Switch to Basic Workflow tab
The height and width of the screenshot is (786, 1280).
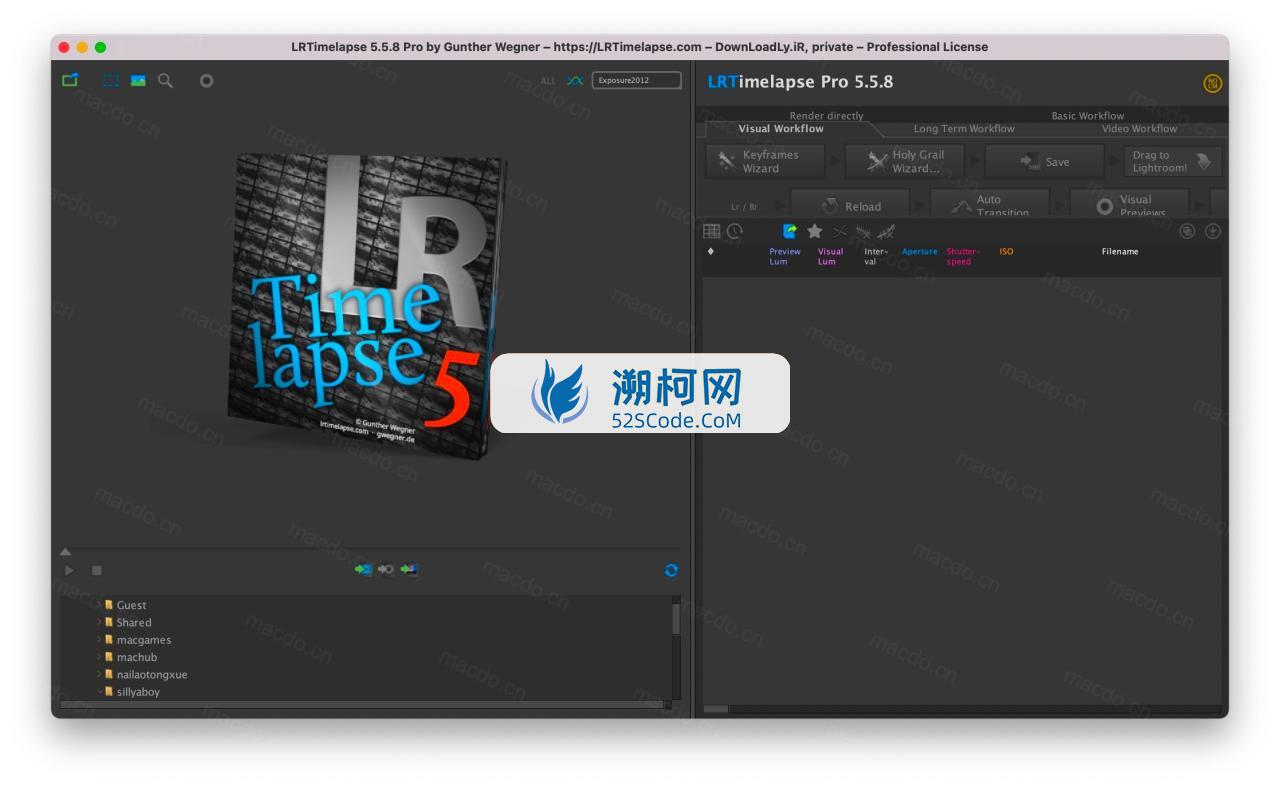click(x=1087, y=116)
